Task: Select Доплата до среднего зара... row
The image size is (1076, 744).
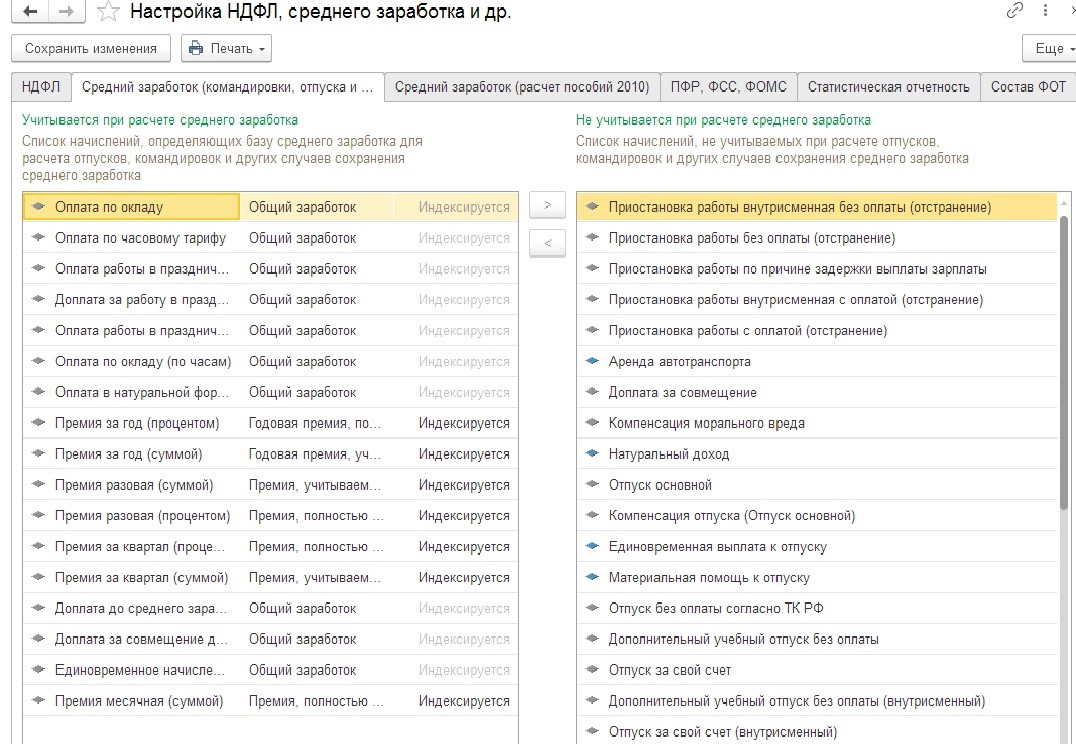Action: coord(270,609)
